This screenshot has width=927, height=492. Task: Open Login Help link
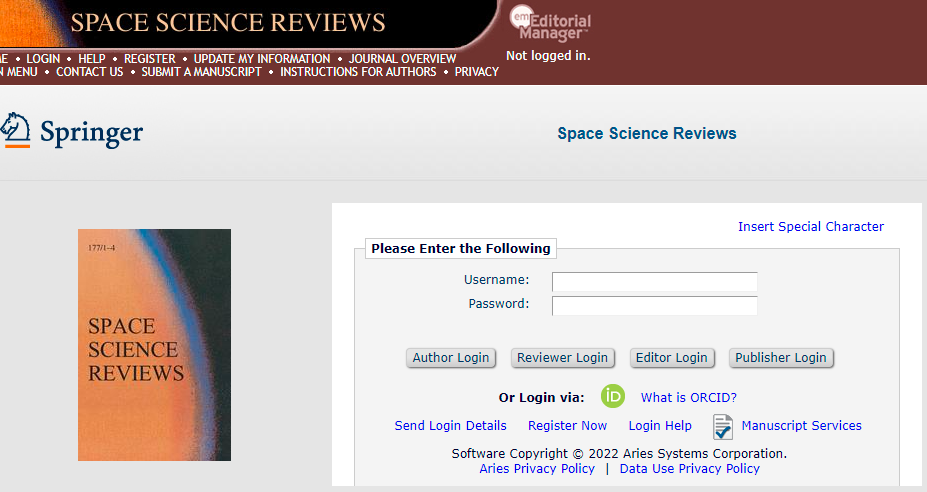pos(659,426)
